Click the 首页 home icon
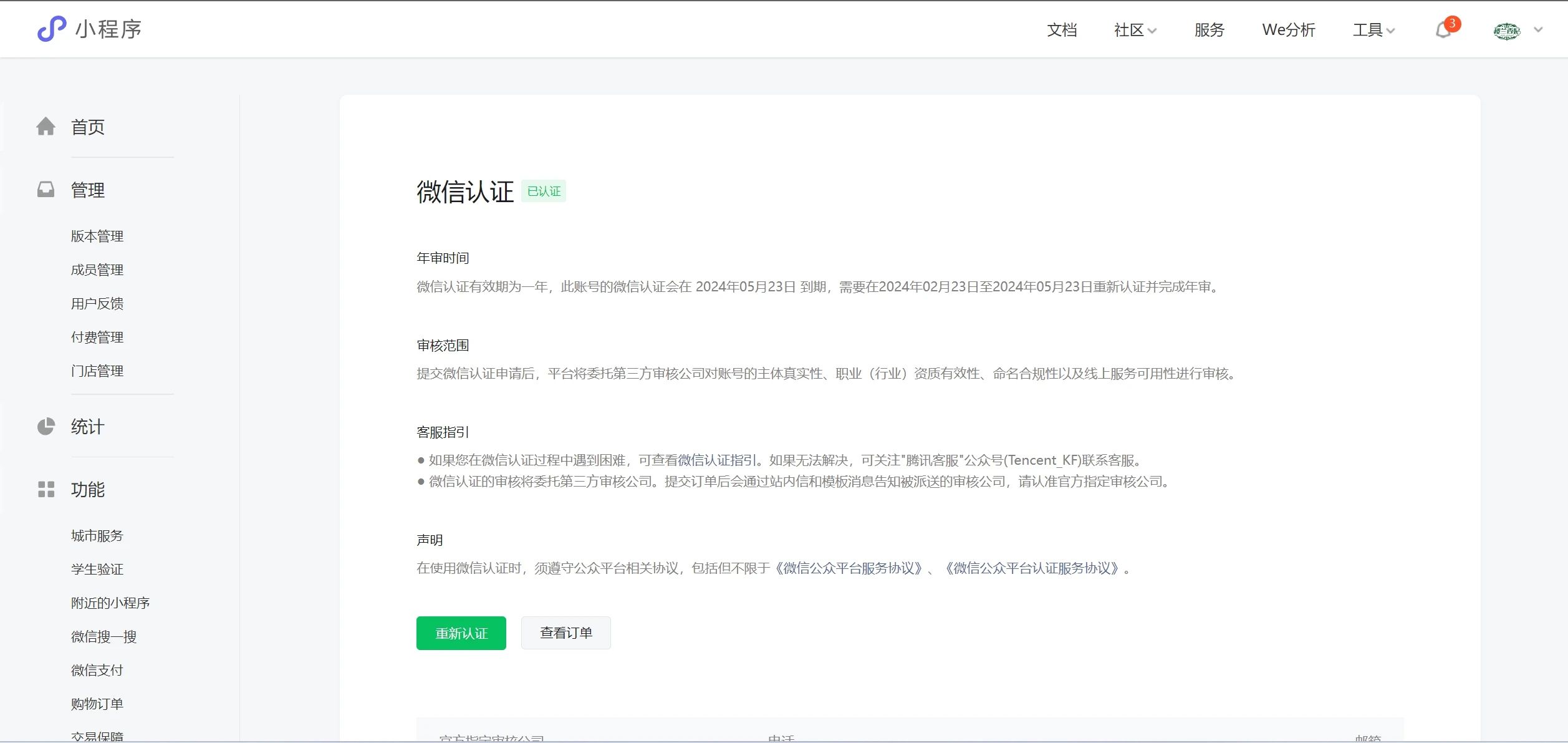 [46, 127]
